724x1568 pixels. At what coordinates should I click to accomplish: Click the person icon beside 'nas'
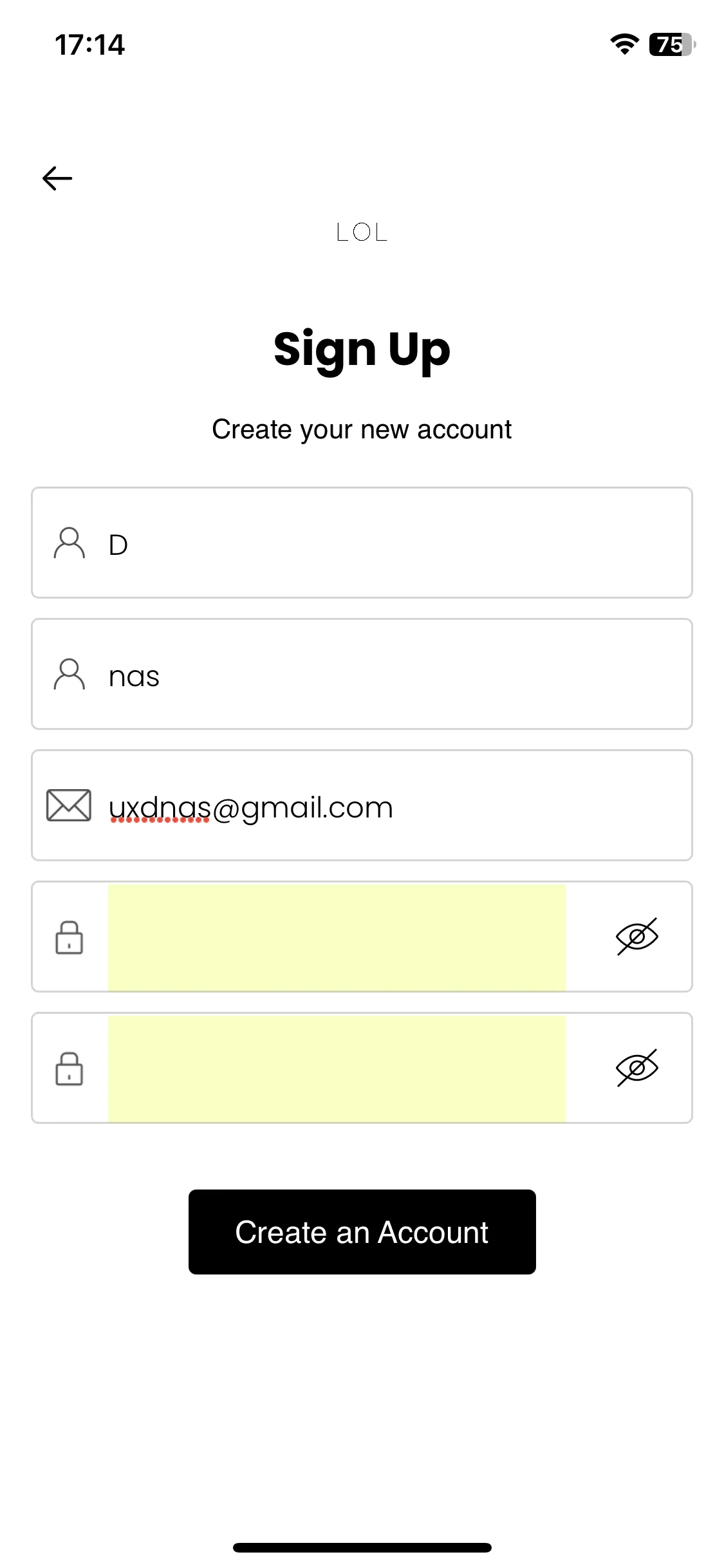pyautogui.click(x=69, y=675)
